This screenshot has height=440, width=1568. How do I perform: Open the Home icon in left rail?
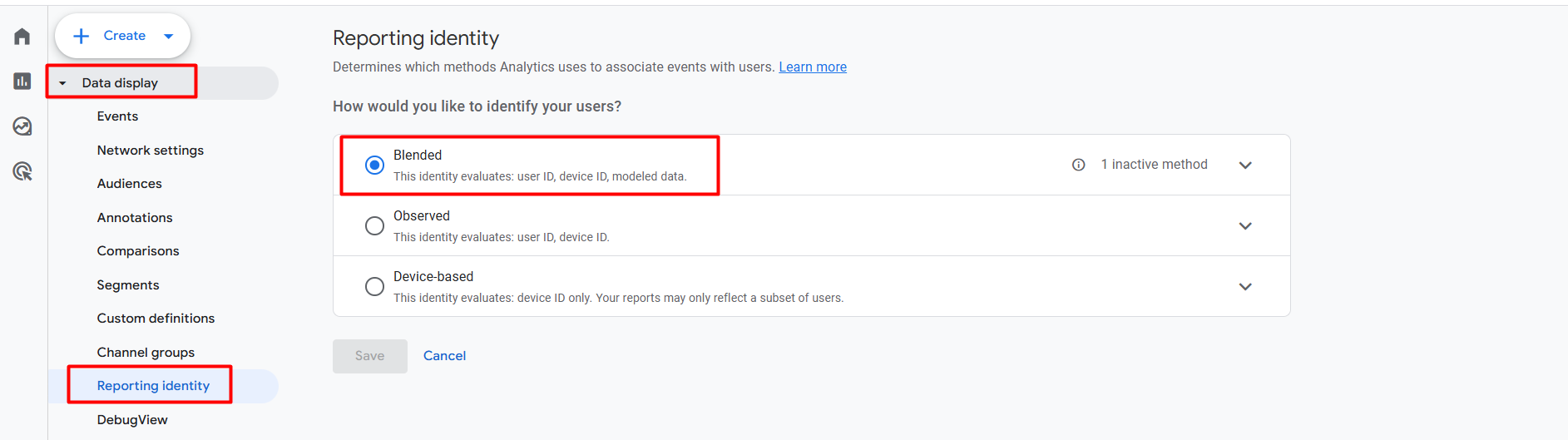[x=22, y=37]
